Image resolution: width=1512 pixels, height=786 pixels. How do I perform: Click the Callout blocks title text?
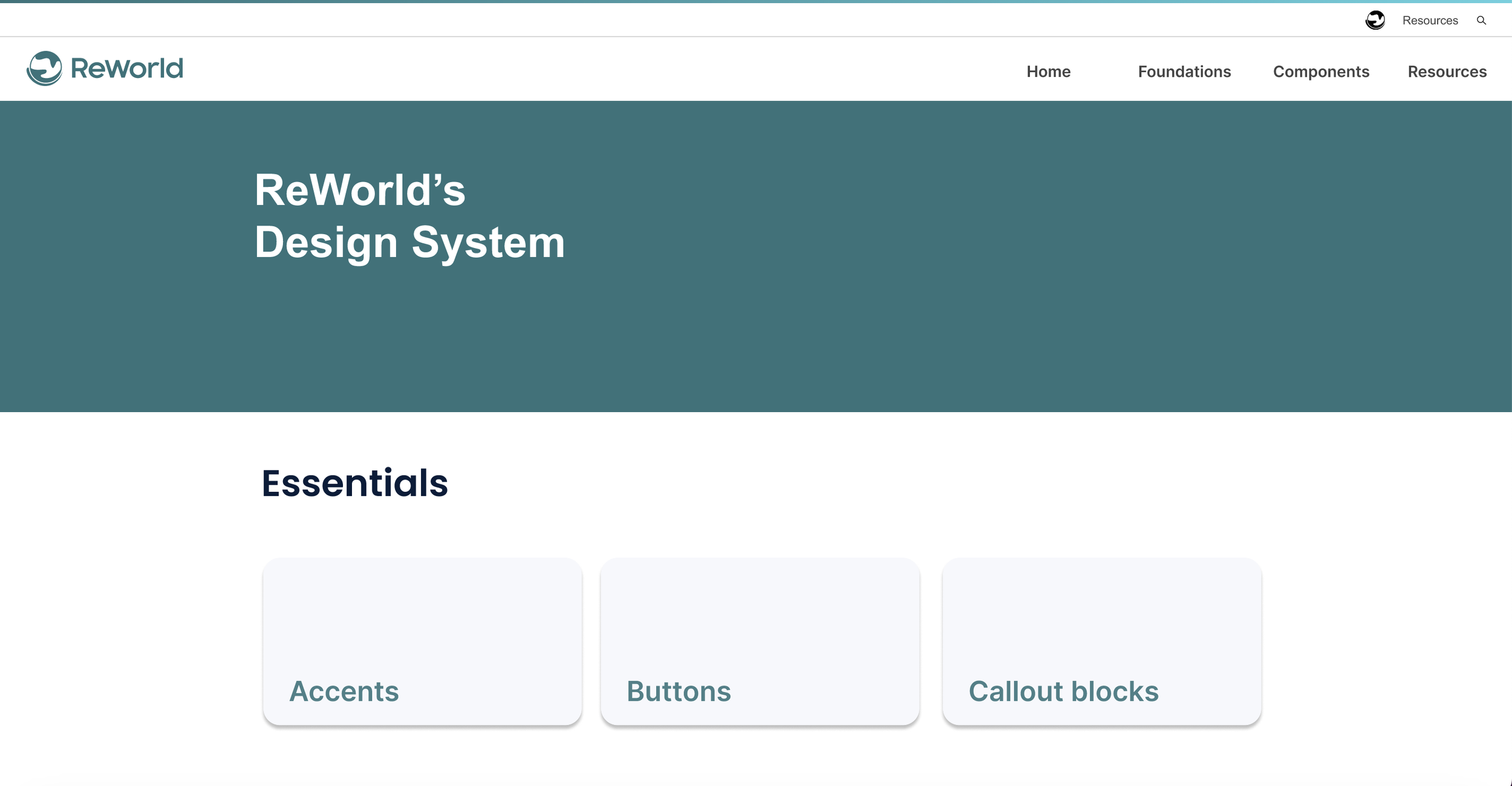(1063, 691)
